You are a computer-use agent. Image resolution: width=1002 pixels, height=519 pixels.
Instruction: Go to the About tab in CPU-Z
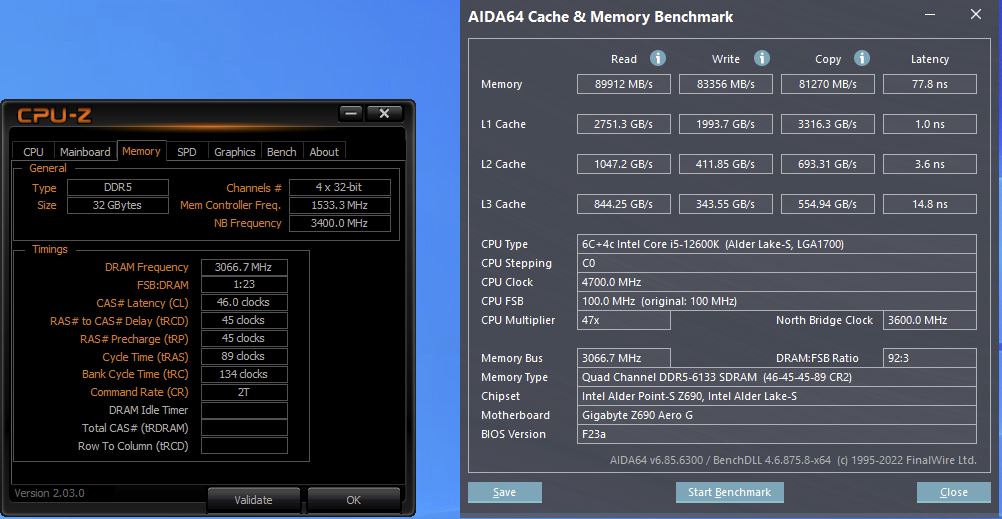pos(324,152)
